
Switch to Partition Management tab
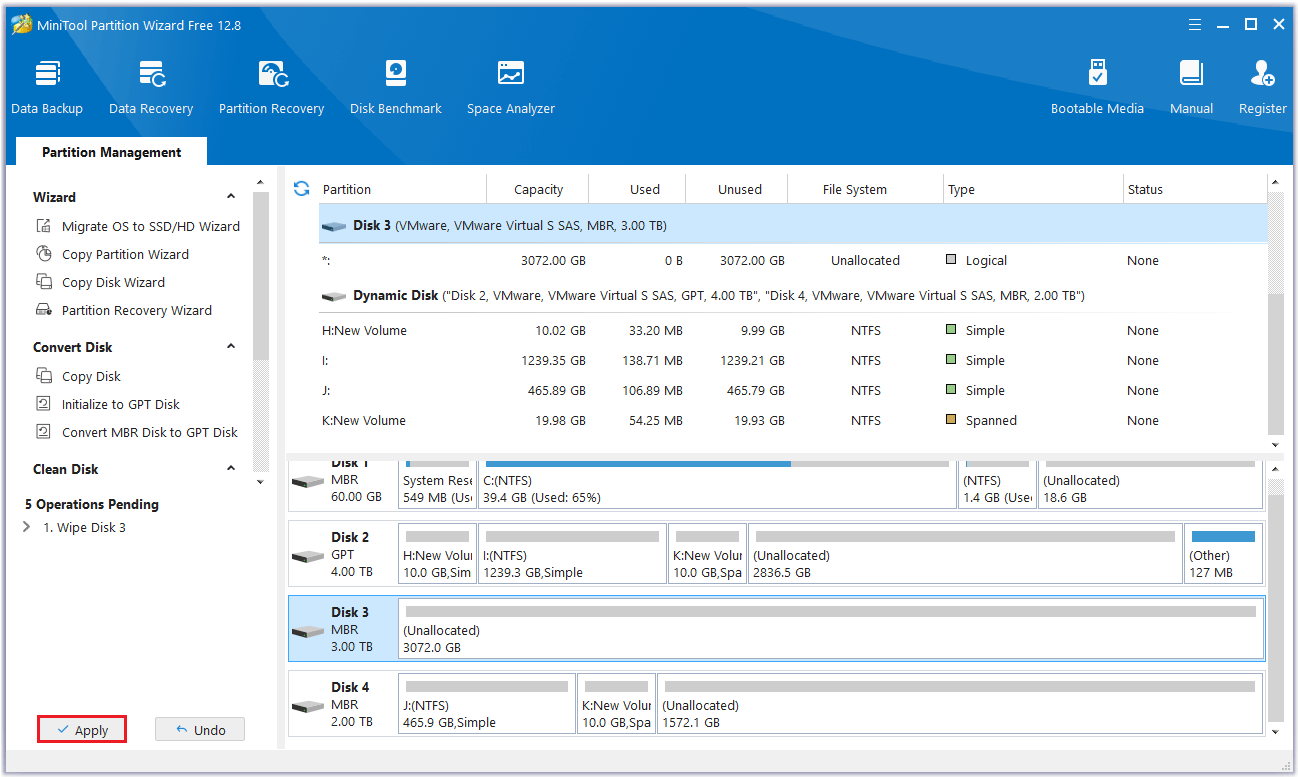(111, 152)
